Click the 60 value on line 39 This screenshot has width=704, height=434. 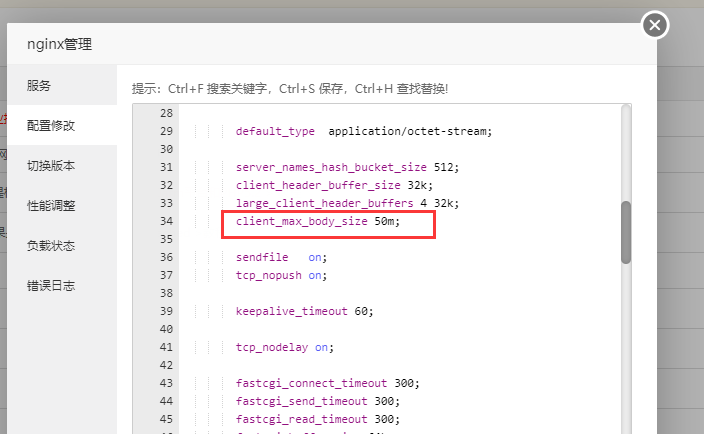coord(361,311)
